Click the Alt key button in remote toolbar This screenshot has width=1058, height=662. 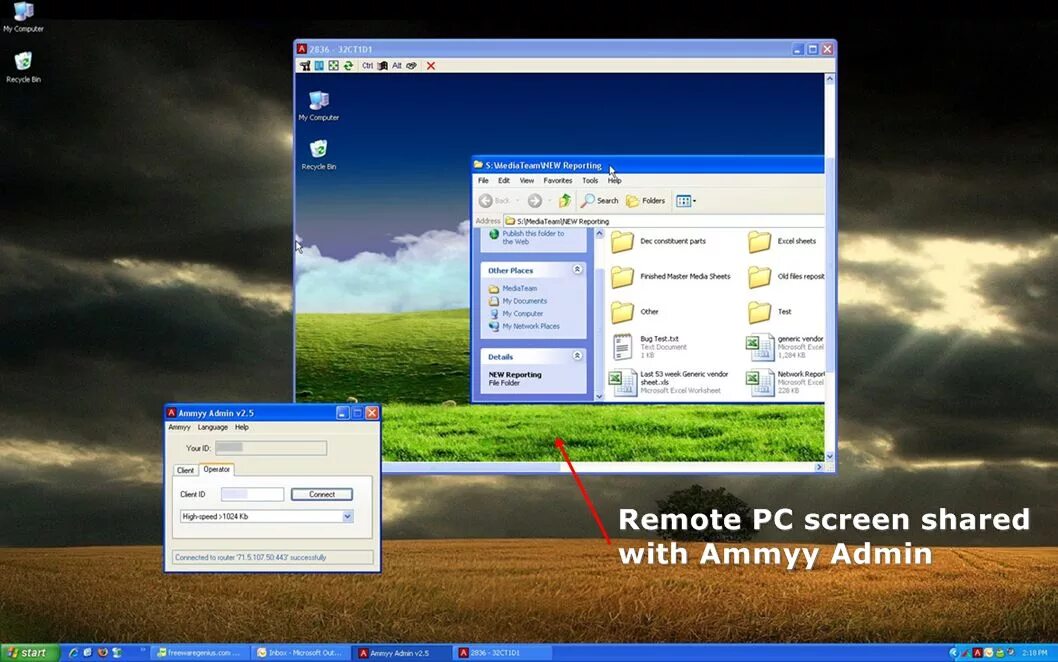click(397, 65)
